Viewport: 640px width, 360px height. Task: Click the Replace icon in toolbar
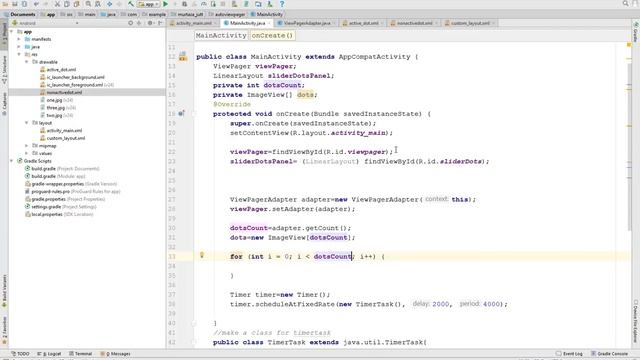(x=98, y=4)
